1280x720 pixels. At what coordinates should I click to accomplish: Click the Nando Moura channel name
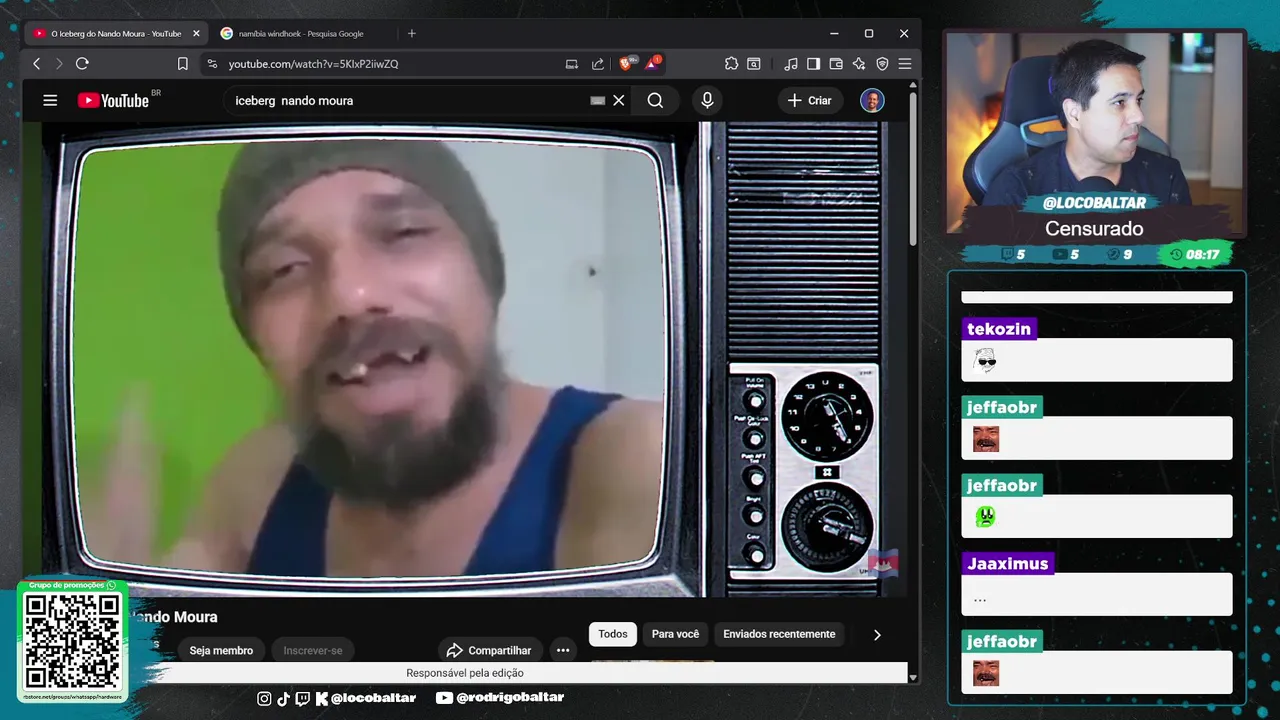click(172, 617)
